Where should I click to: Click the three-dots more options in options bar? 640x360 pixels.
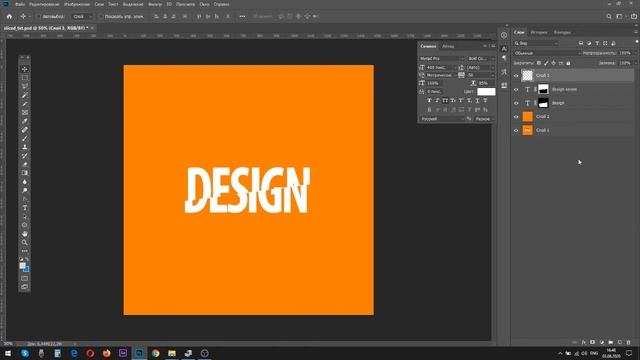[242, 16]
